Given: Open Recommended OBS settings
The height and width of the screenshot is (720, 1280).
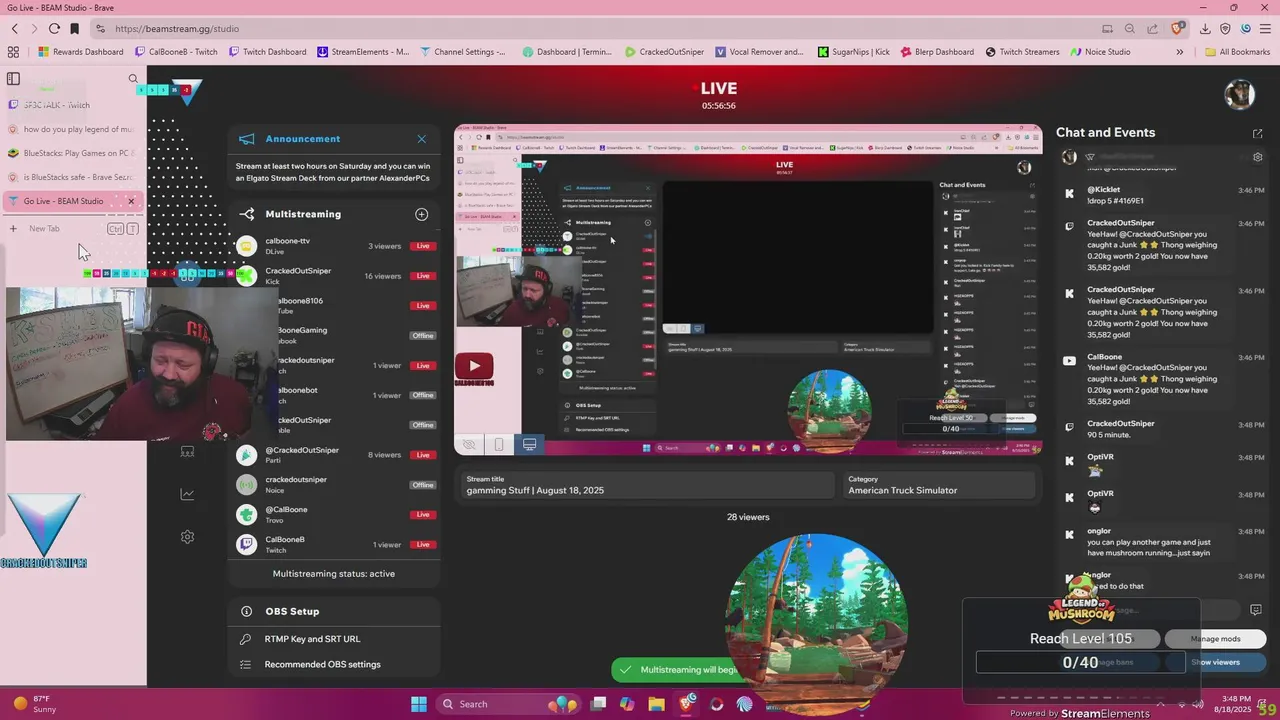Looking at the screenshot, I should click(x=322, y=664).
